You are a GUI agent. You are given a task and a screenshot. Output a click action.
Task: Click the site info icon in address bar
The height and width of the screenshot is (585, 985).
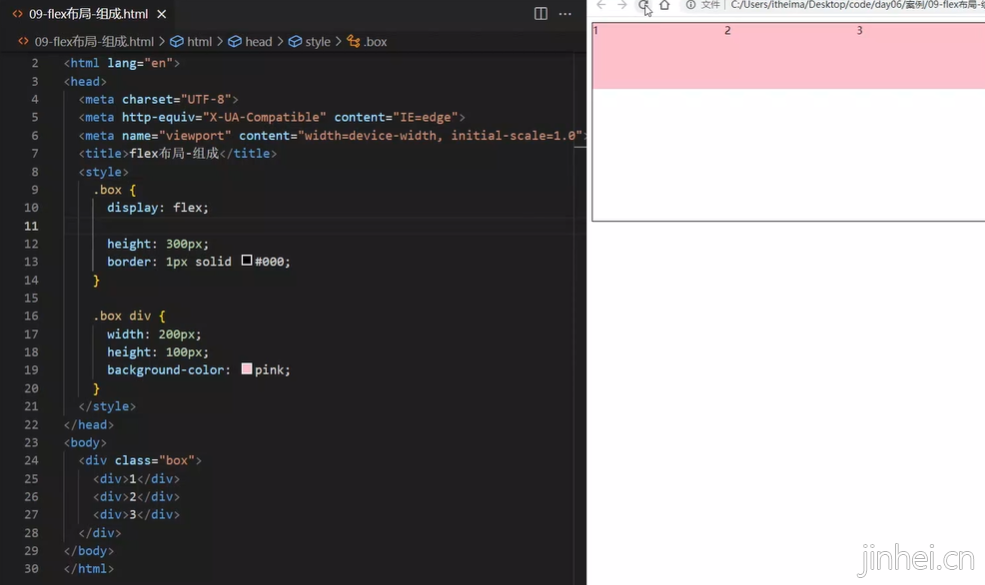point(691,5)
